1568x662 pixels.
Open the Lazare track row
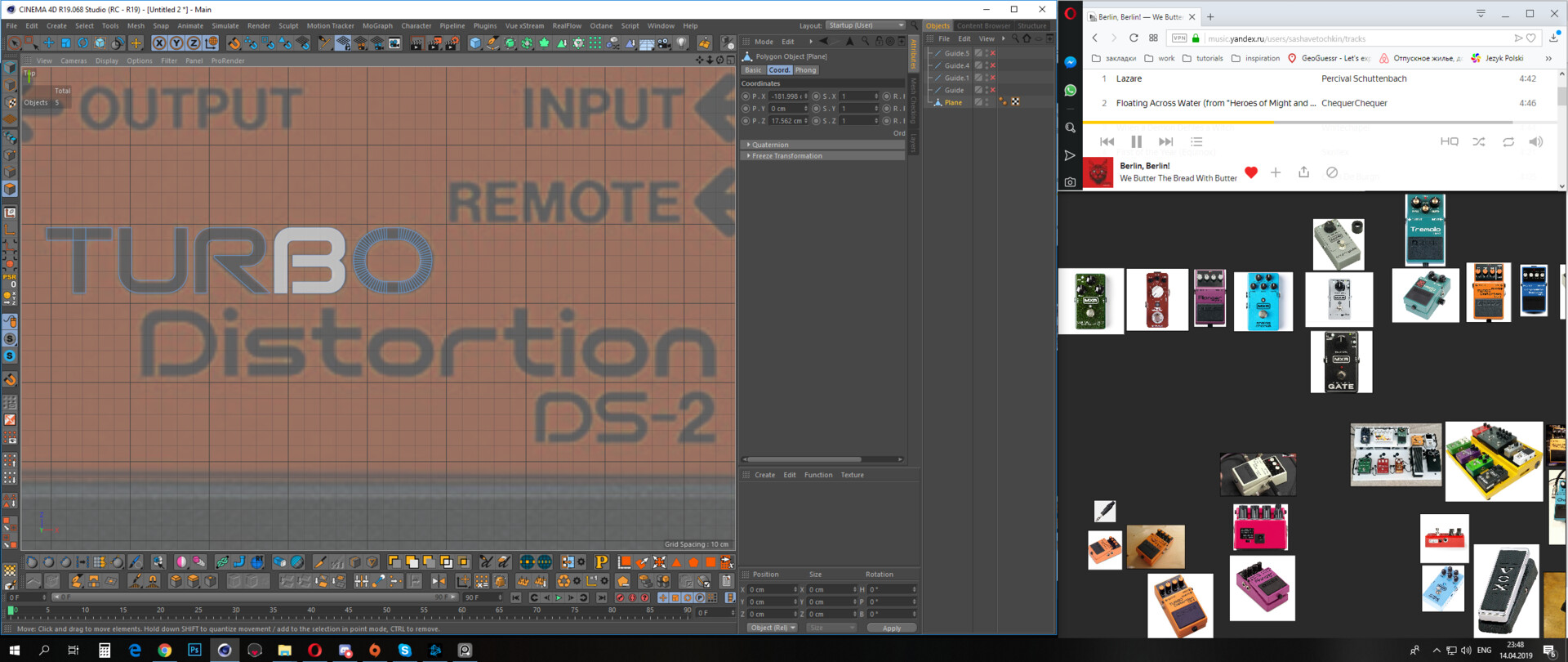1320,78
